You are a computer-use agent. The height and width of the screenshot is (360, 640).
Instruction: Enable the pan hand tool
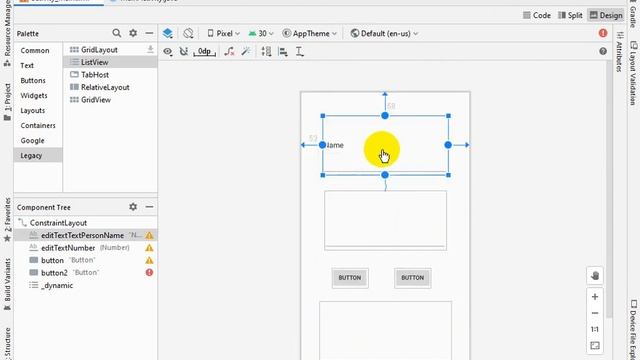tap(595, 276)
